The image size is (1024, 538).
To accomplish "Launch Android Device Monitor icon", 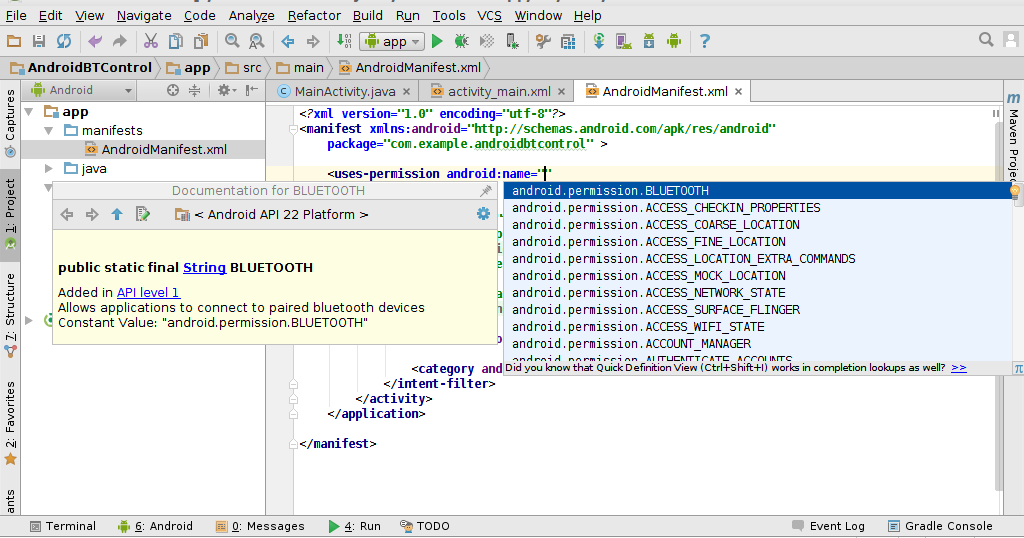I will pos(674,42).
